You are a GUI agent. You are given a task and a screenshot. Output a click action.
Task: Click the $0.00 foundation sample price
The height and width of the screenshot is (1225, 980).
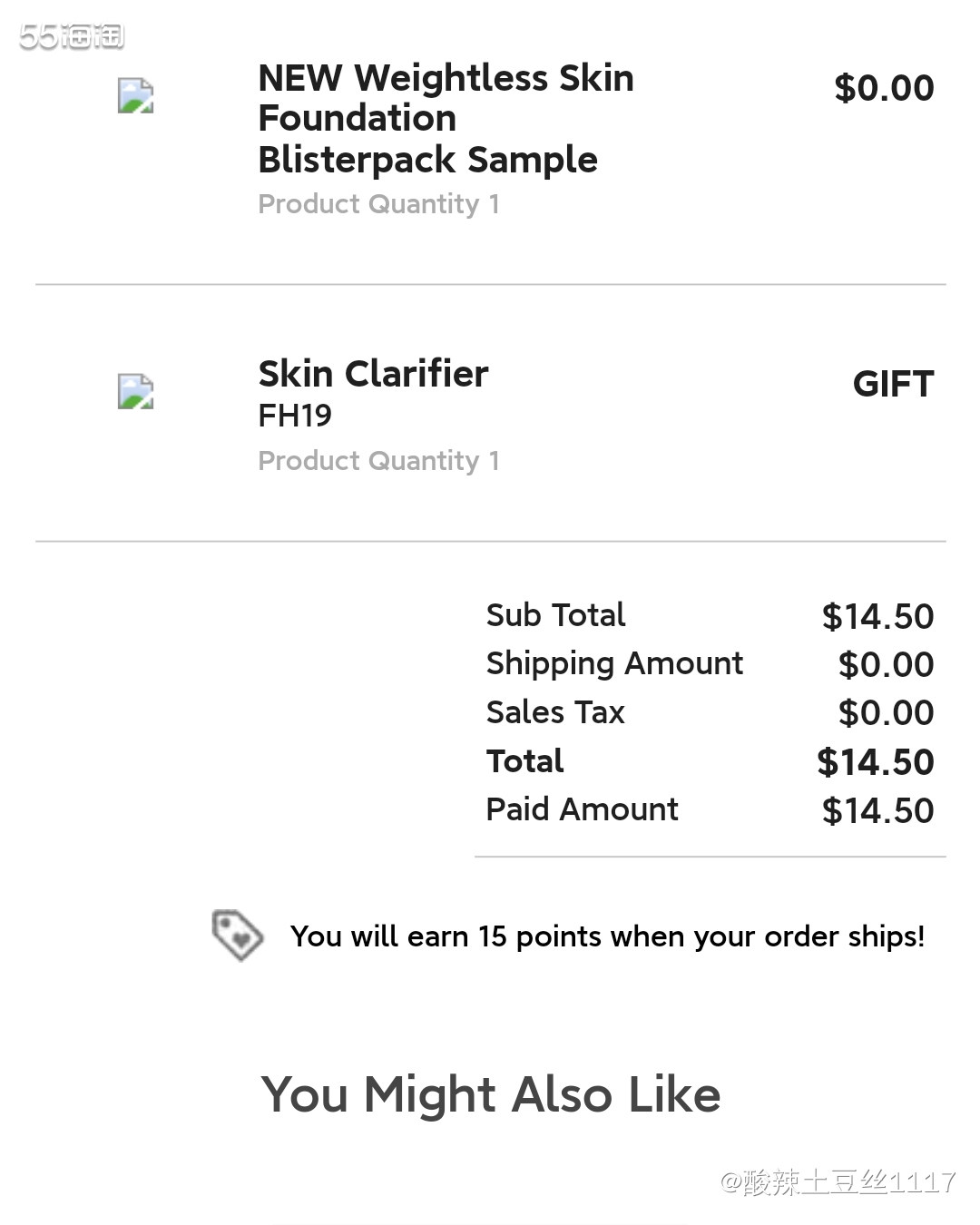884,88
